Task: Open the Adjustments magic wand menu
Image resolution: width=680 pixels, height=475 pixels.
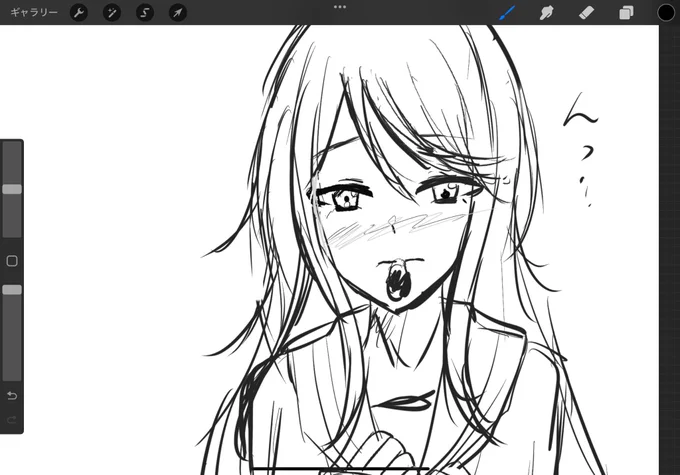Action: (112, 13)
